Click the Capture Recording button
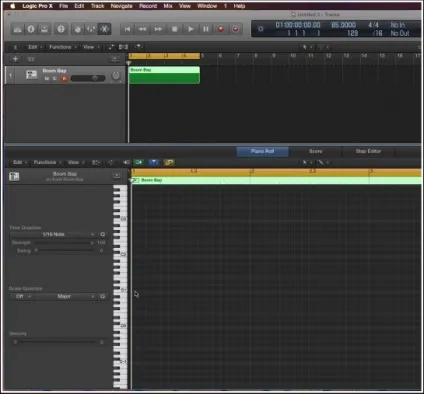The image size is (424, 394). coord(236,29)
